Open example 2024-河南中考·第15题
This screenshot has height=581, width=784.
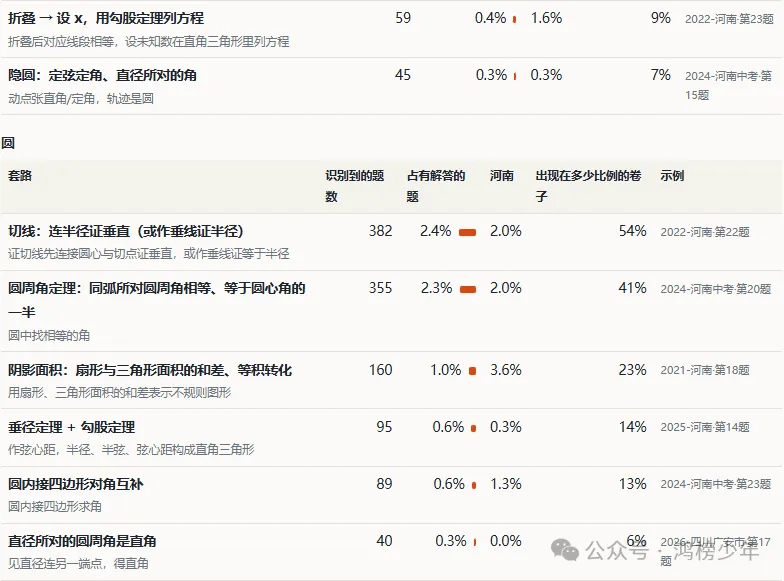[728, 85]
